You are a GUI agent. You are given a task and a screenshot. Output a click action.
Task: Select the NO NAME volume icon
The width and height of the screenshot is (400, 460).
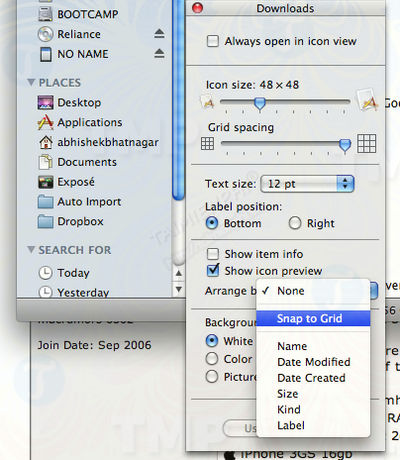click(x=46, y=54)
